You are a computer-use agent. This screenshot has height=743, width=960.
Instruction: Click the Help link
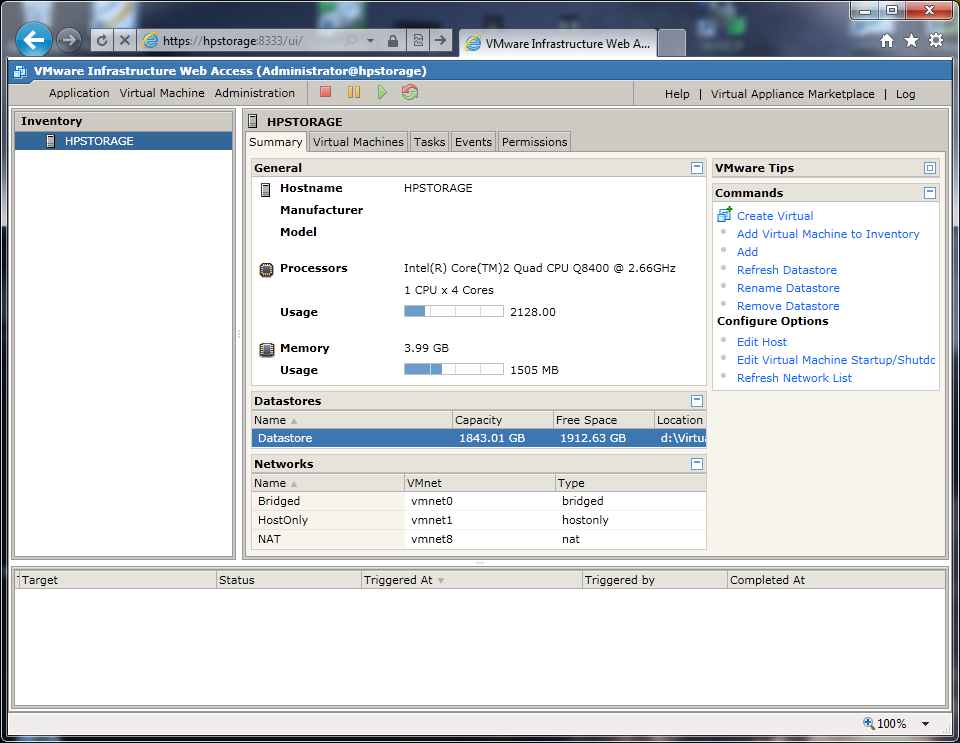click(x=677, y=94)
